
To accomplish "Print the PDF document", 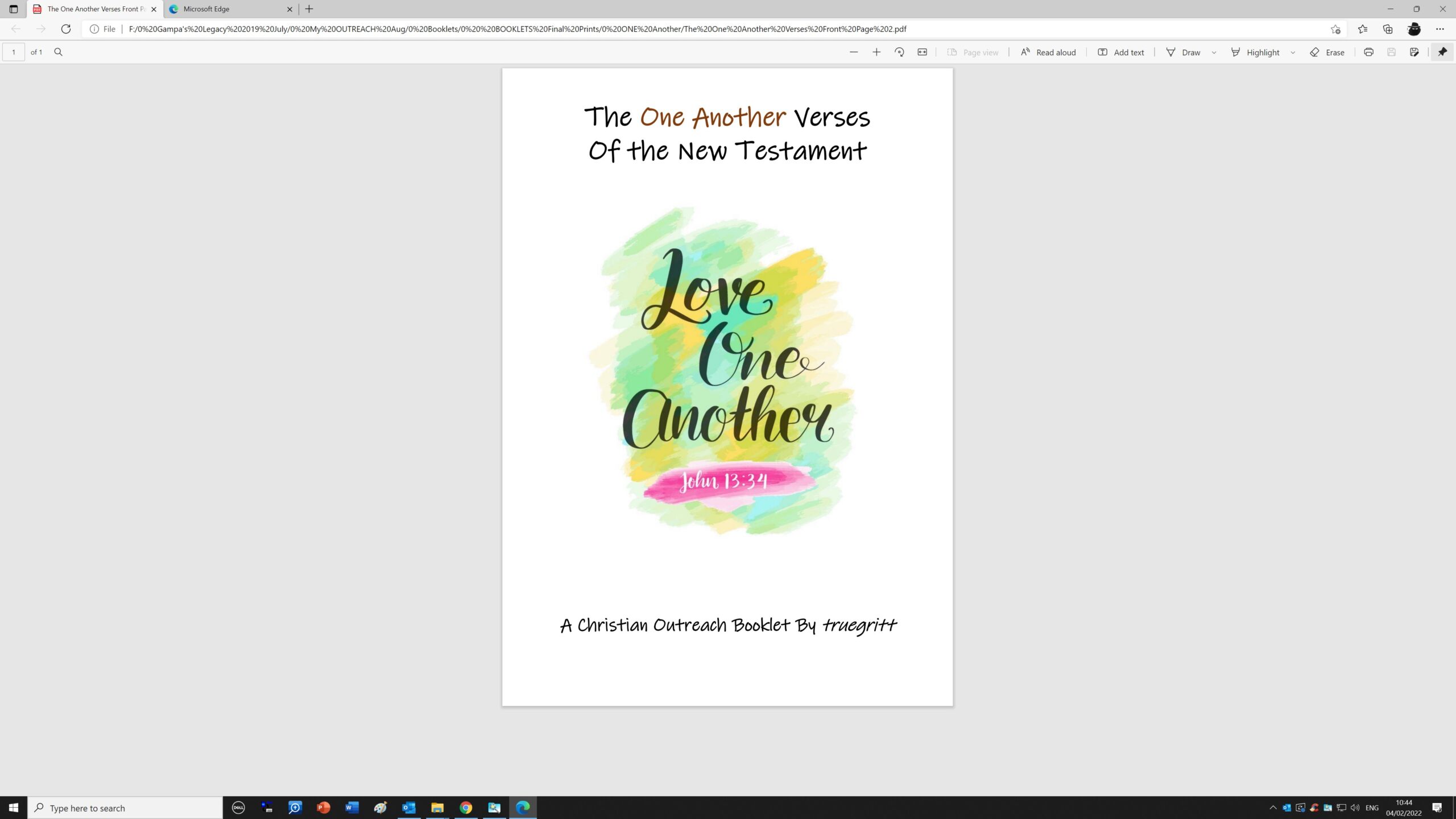I will coord(1368,52).
